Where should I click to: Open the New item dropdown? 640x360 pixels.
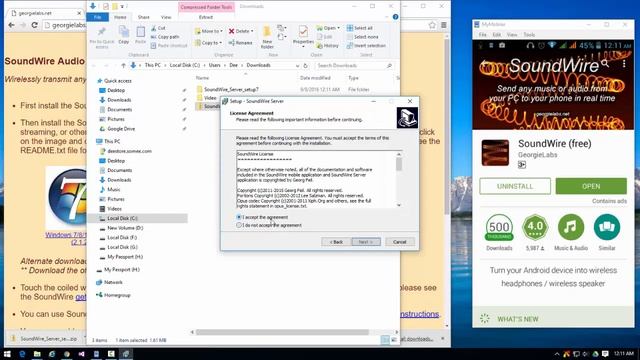click(x=281, y=28)
